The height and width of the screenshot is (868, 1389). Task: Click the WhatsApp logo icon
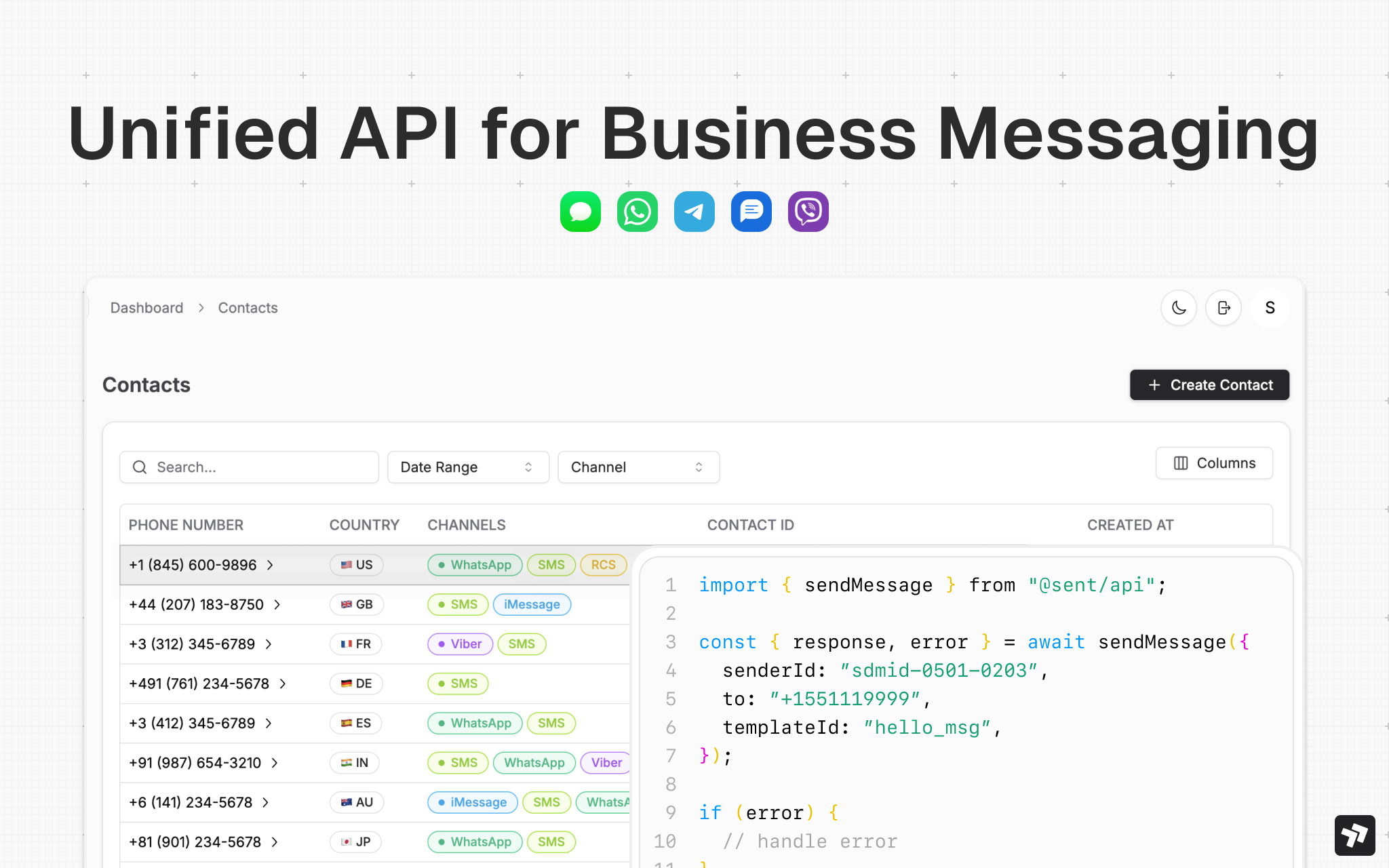(x=637, y=212)
